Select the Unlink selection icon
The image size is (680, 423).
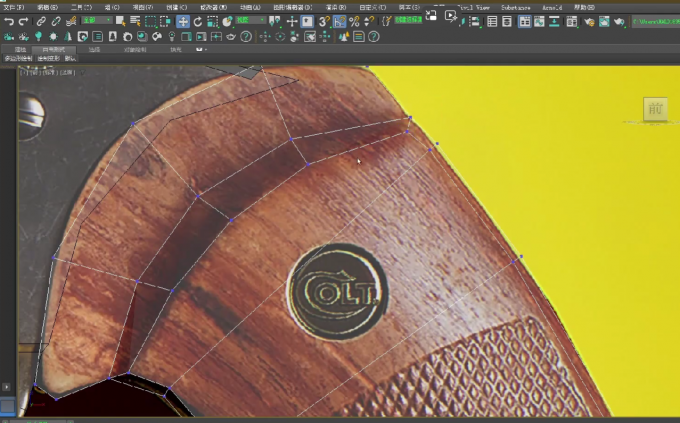pyautogui.click(x=56, y=21)
